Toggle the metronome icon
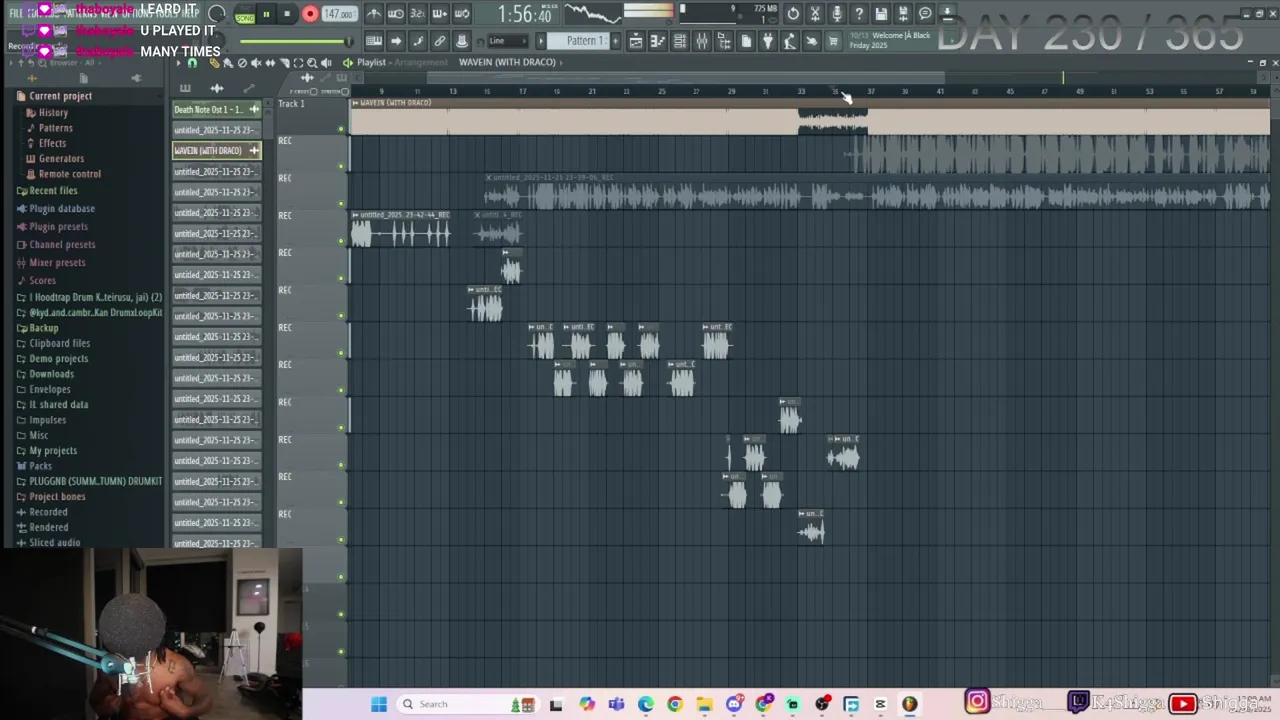This screenshot has height=720, width=1280. [x=373, y=14]
